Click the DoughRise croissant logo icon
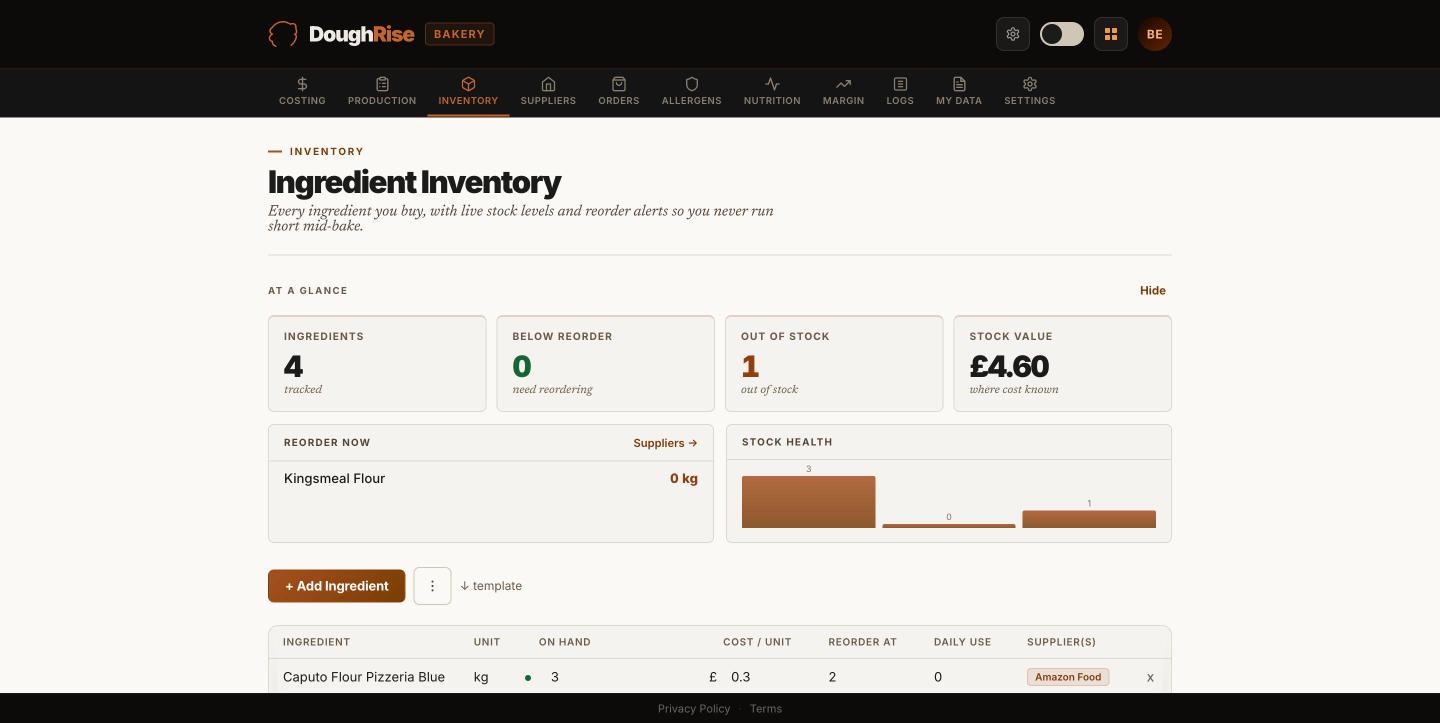 (283, 34)
